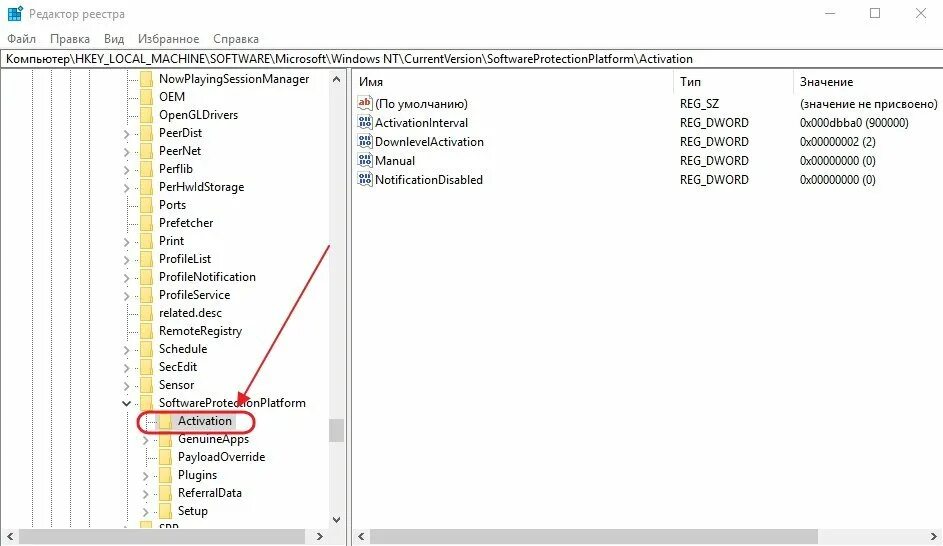943x546 pixels.
Task: Expand the Perflib tree node
Action: pyautogui.click(x=126, y=170)
